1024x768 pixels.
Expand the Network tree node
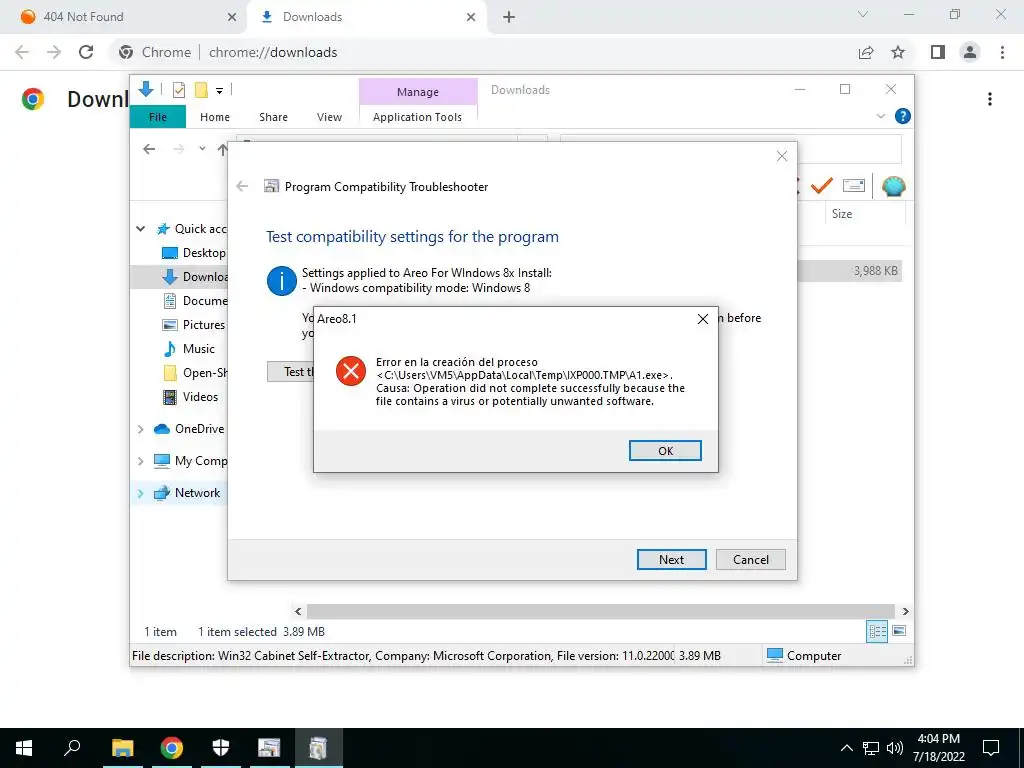pyautogui.click(x=140, y=493)
